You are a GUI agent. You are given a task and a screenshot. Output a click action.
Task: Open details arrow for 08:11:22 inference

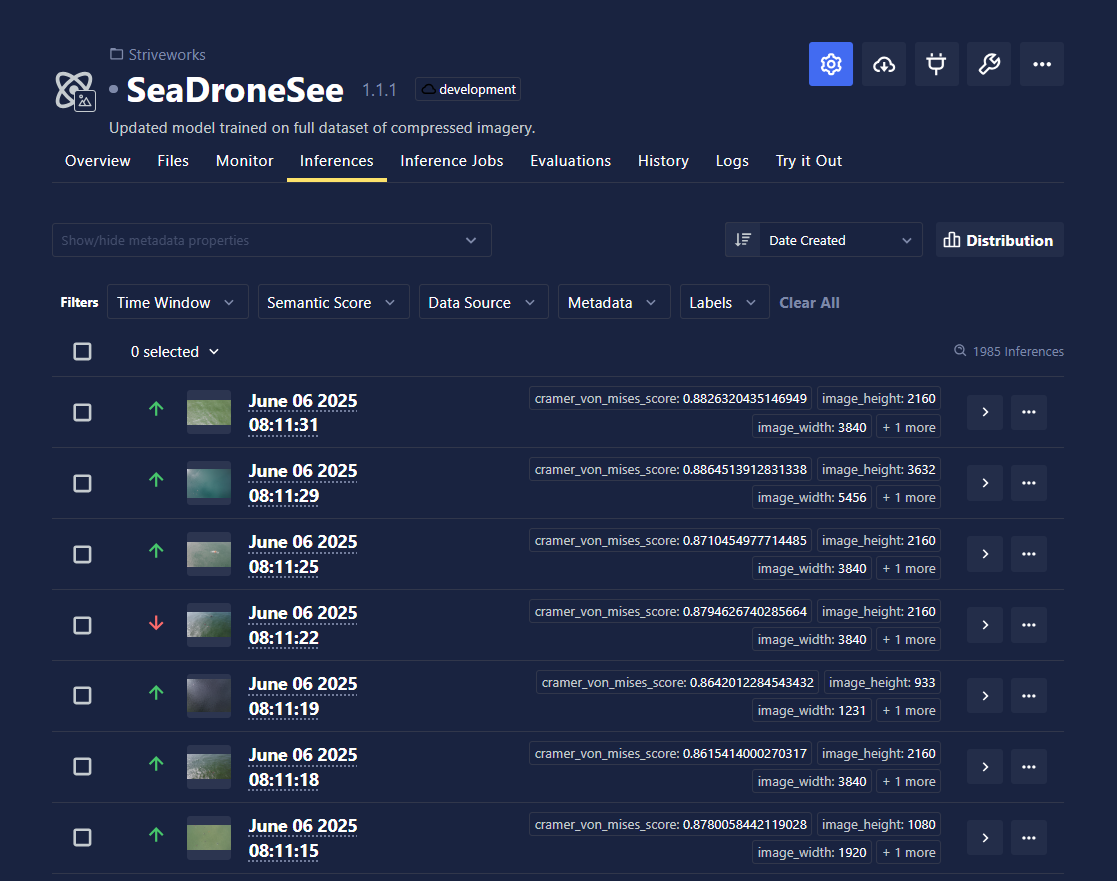(984, 625)
